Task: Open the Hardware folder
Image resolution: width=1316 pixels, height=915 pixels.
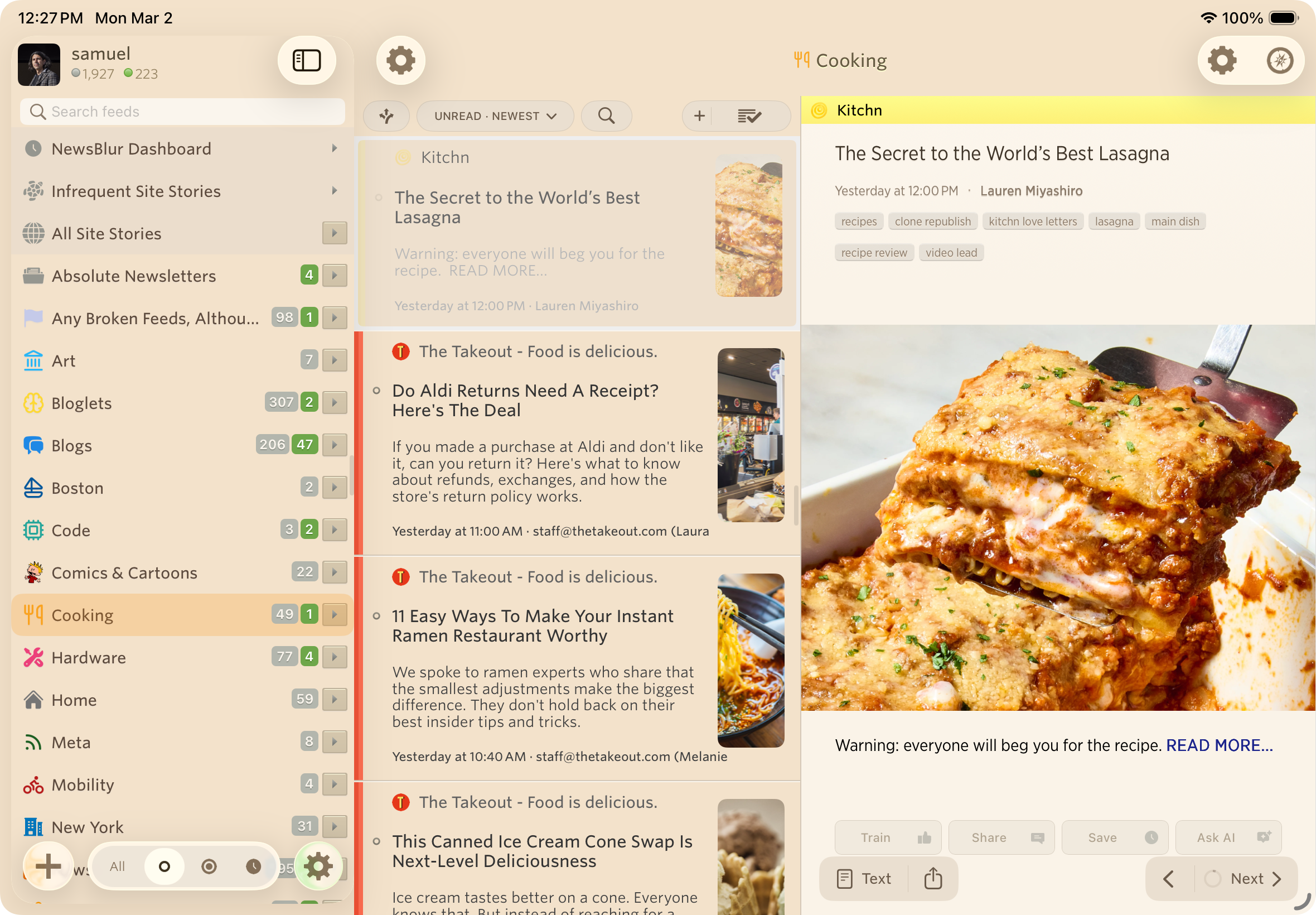Action: click(x=89, y=658)
